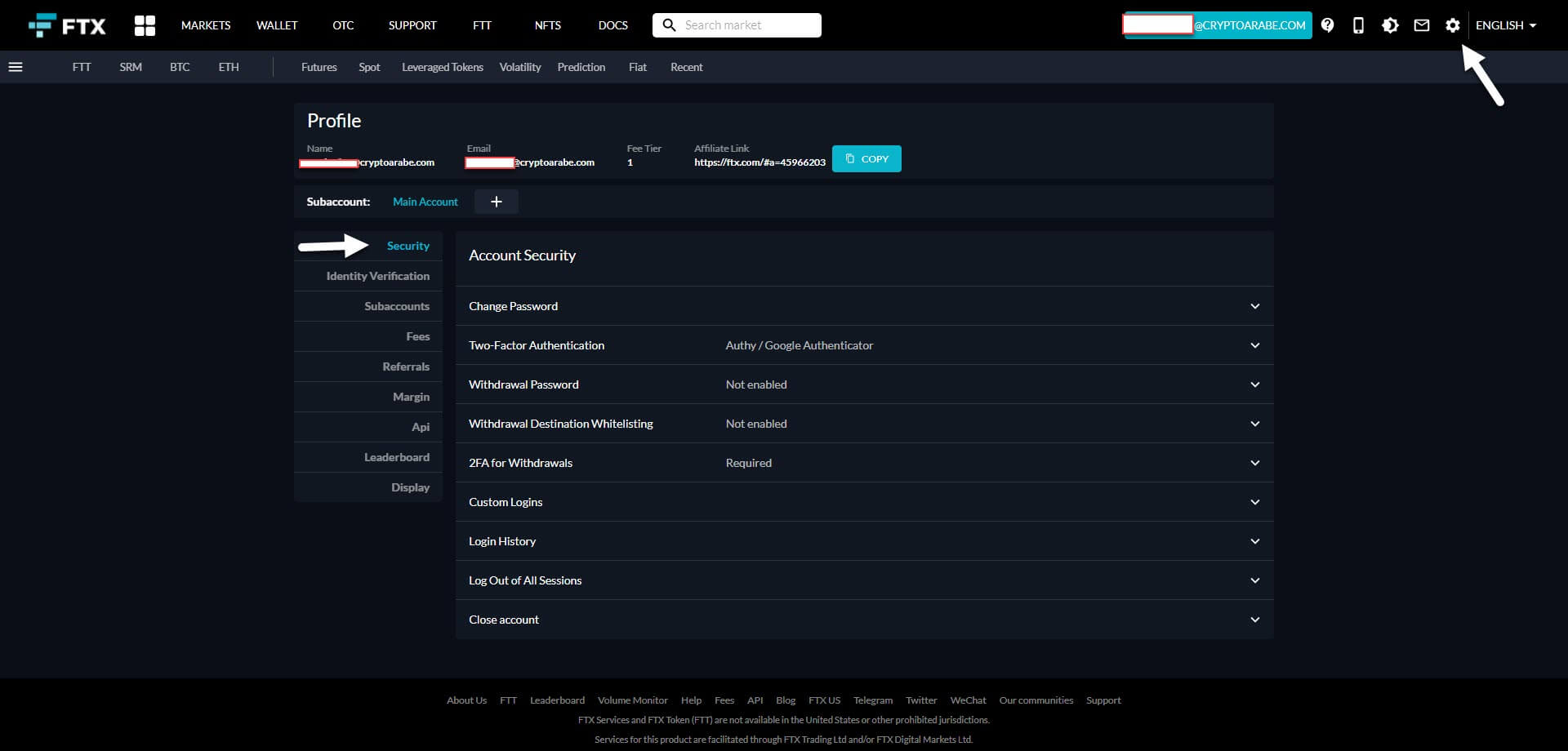Open the Futures category
1568x751 pixels.
[318, 67]
